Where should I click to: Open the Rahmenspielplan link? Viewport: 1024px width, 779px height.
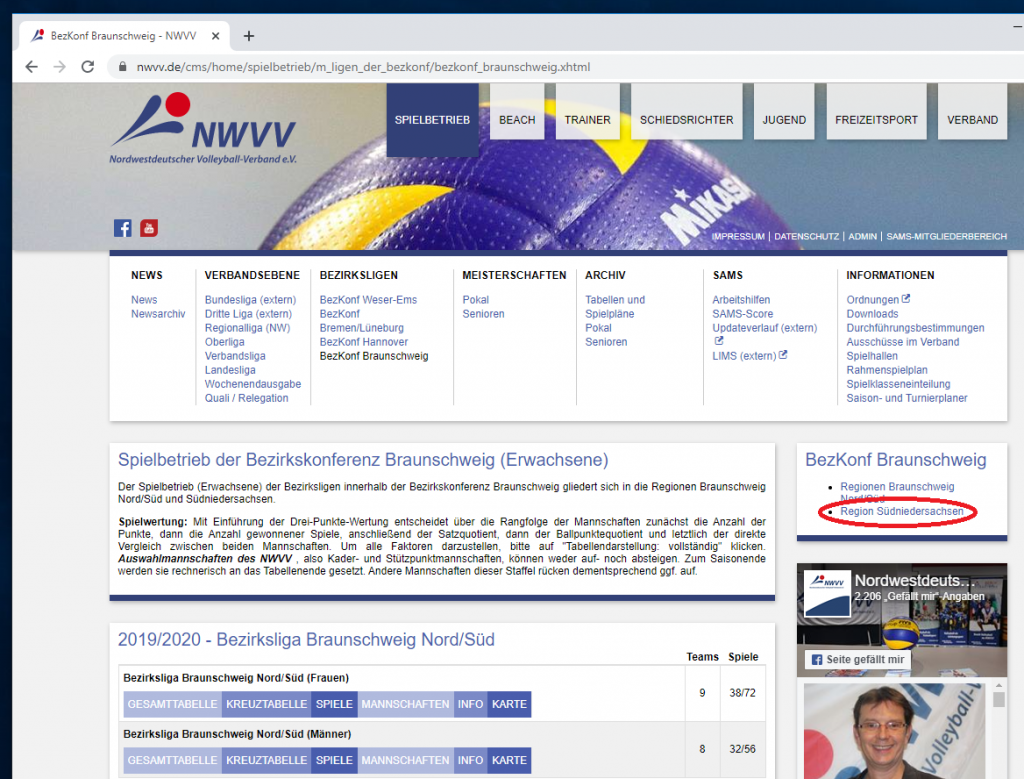coord(887,370)
